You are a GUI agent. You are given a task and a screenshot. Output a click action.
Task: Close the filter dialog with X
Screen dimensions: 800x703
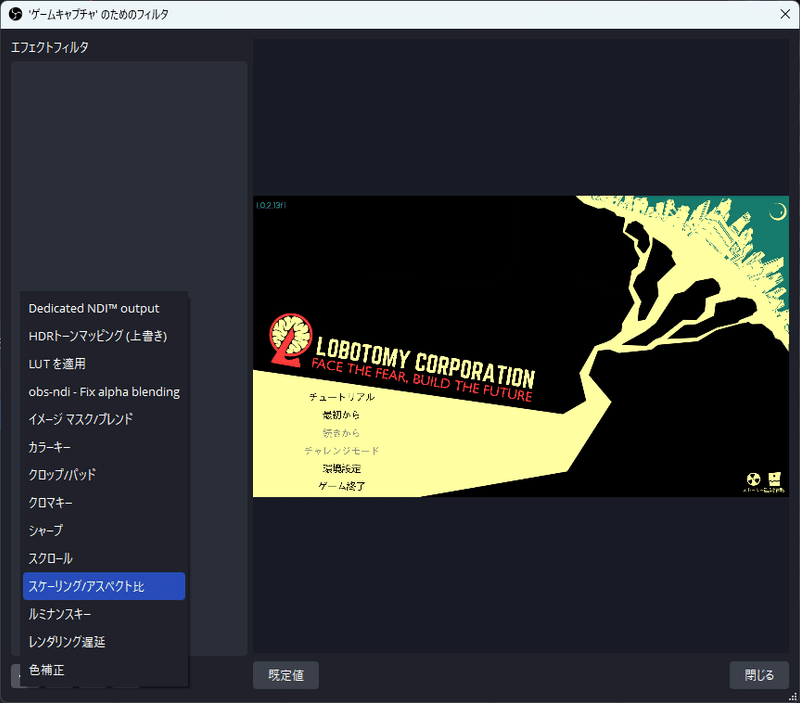(785, 14)
